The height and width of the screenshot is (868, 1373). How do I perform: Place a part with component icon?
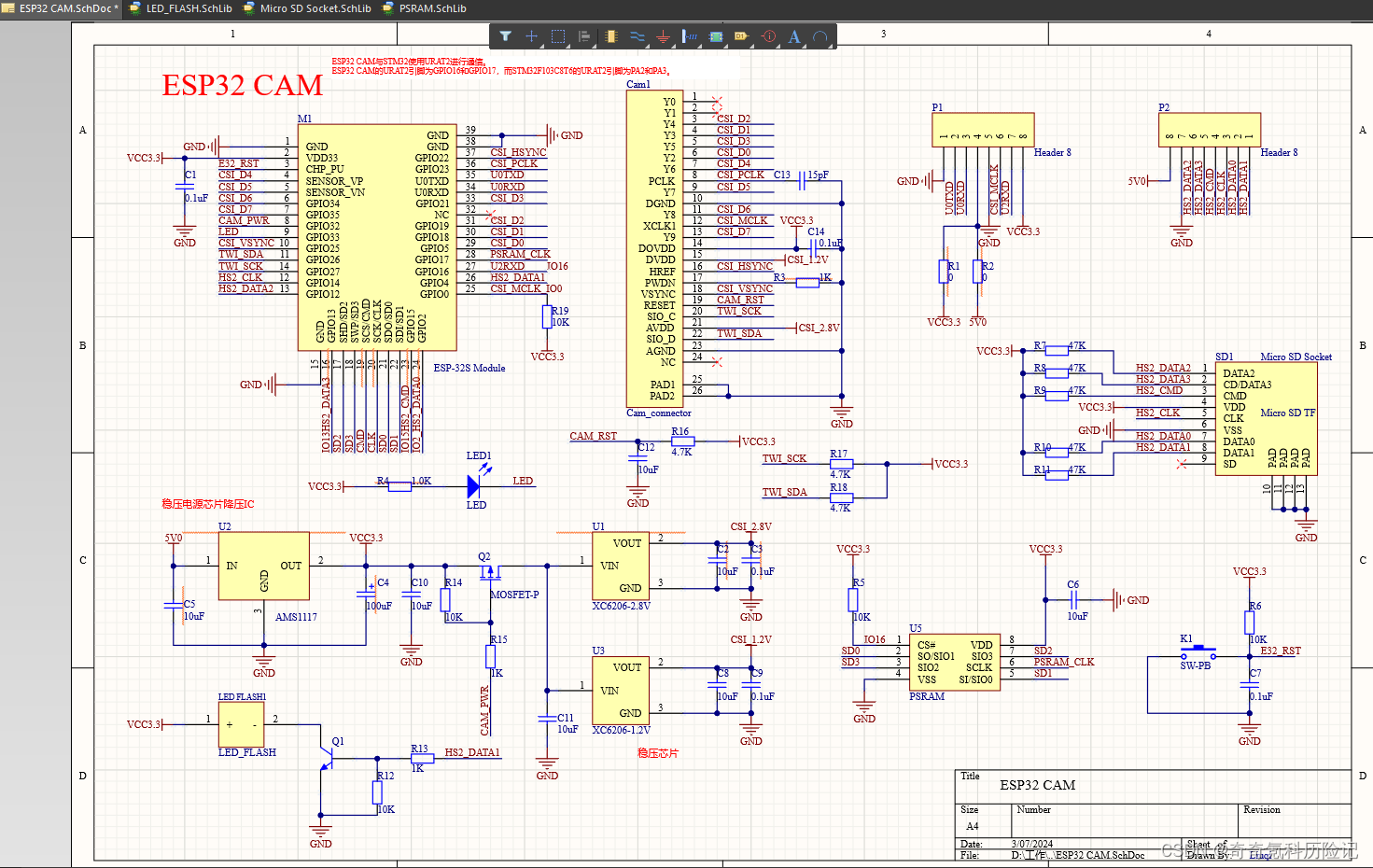[610, 36]
